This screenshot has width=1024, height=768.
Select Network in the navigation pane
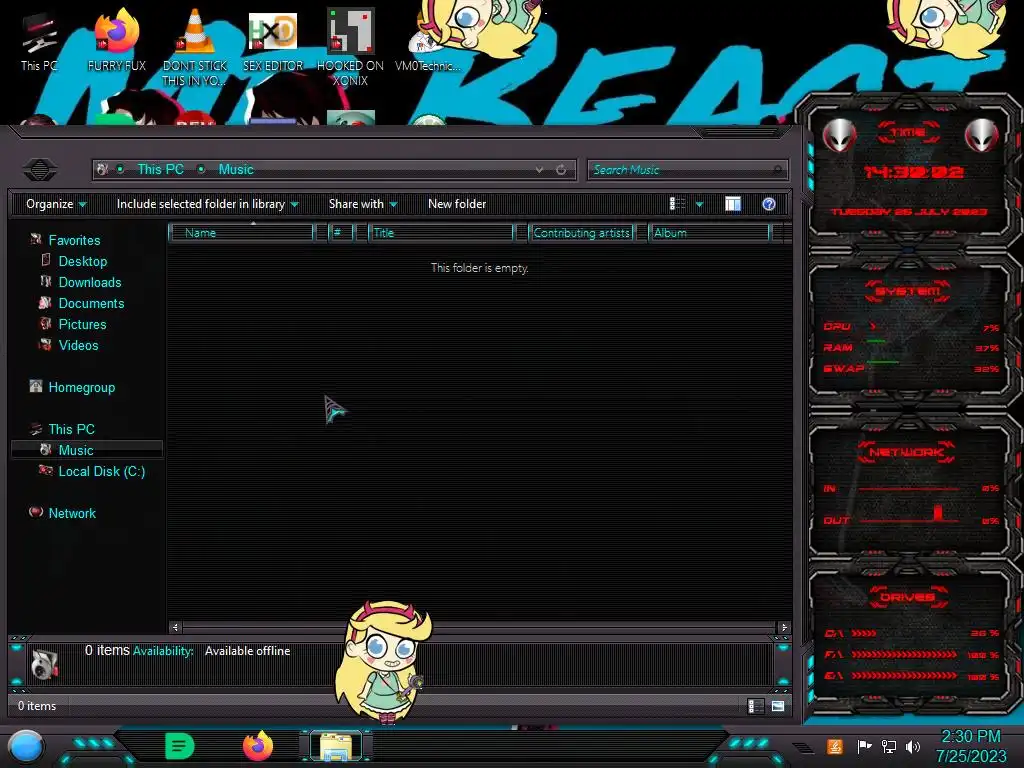coord(72,513)
